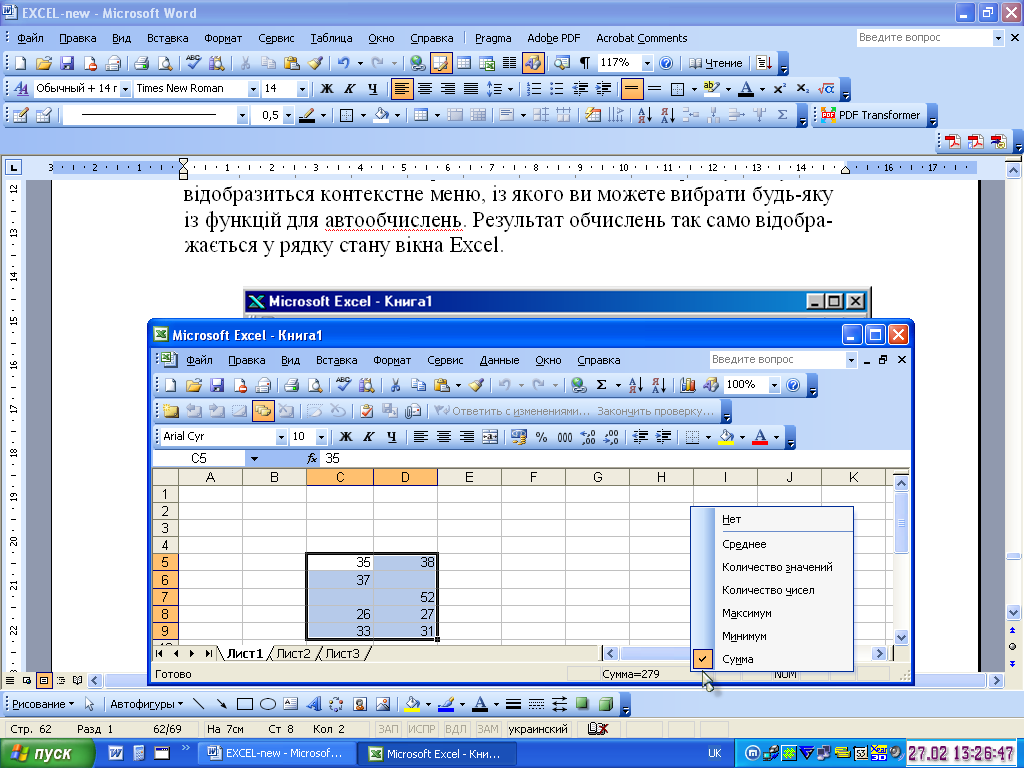Toggle center alignment in Word toolbar
The width and height of the screenshot is (1024, 768).
click(424, 89)
